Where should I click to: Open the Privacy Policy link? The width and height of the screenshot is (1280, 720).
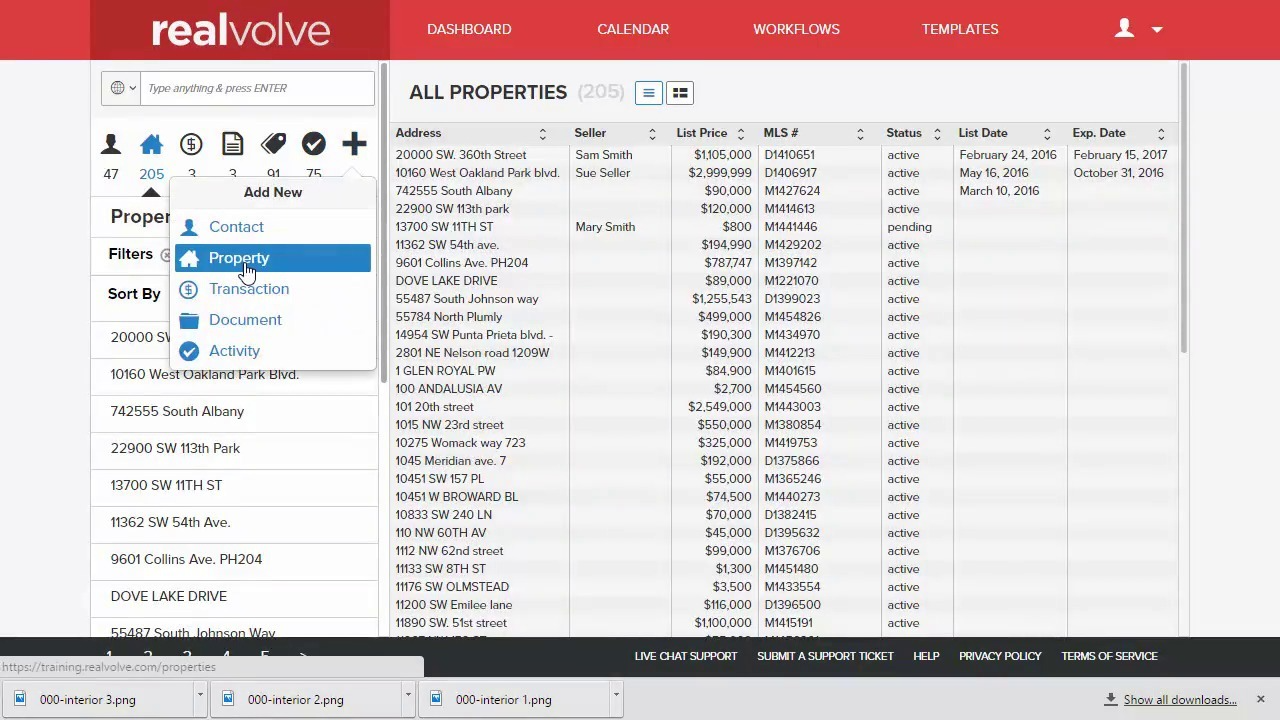[x=1000, y=656]
